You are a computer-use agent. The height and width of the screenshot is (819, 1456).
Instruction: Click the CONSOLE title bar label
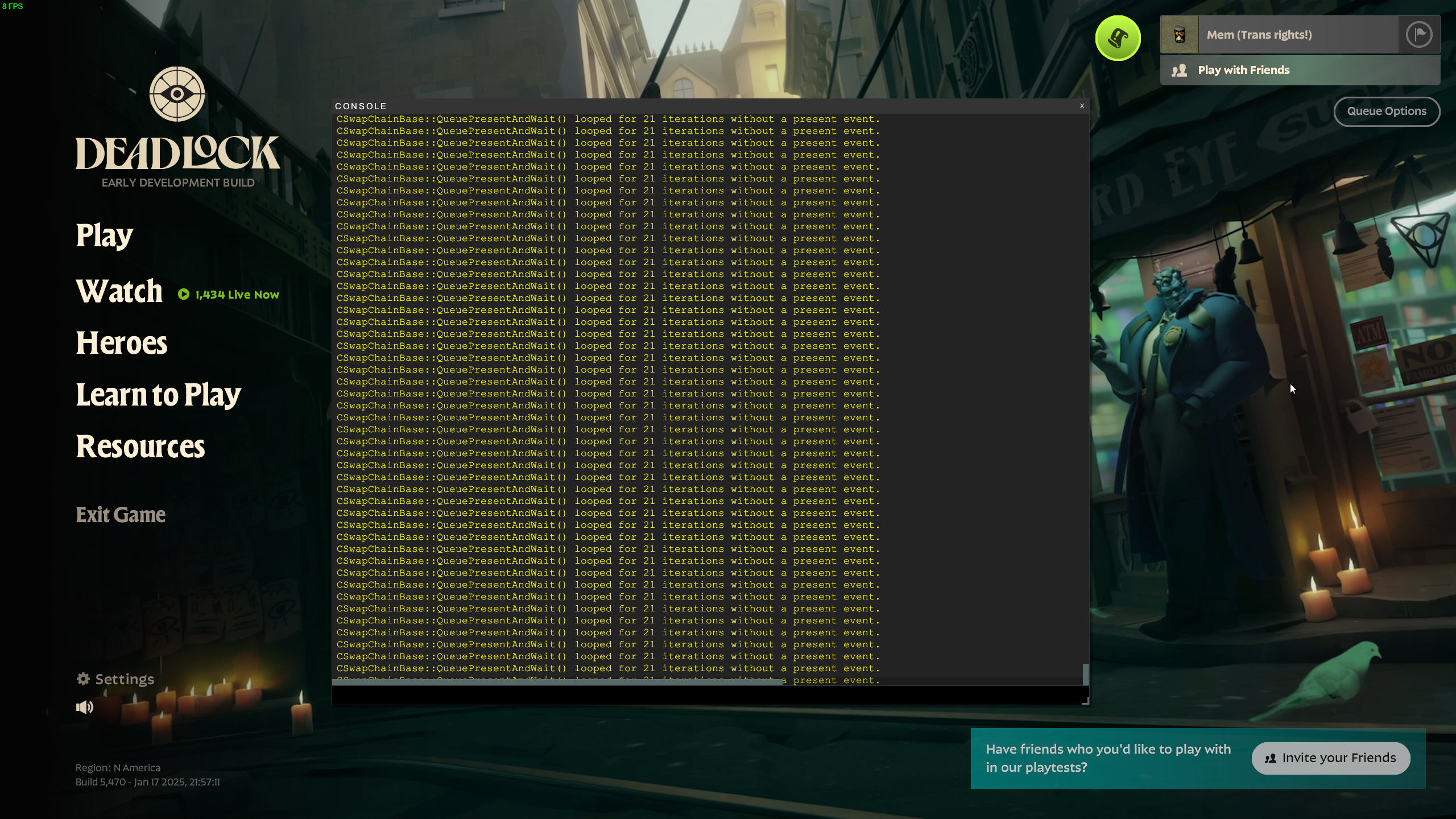click(x=361, y=106)
